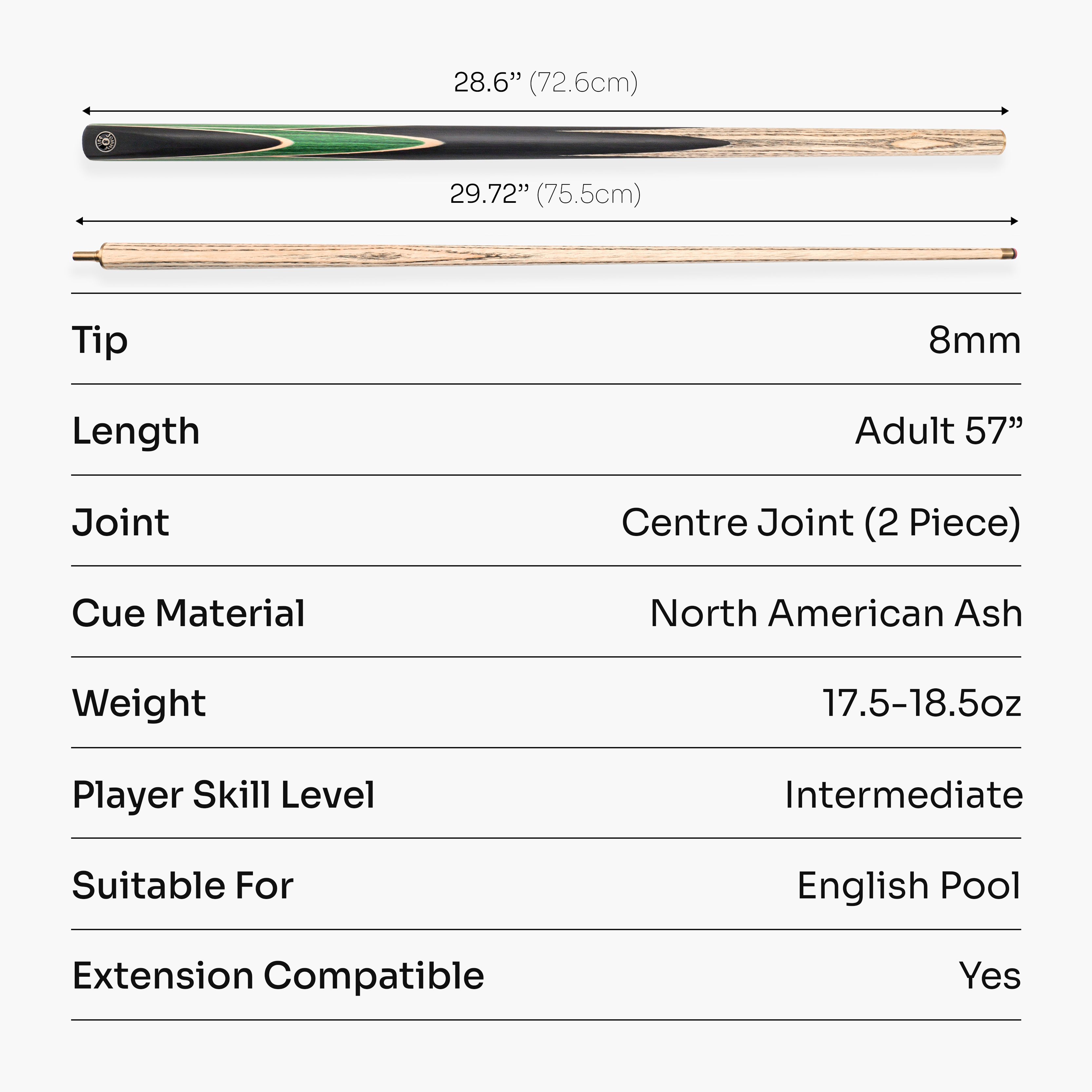This screenshot has width=1092, height=1092.
Task: Select the "North American Ash" value
Action: [836, 613]
